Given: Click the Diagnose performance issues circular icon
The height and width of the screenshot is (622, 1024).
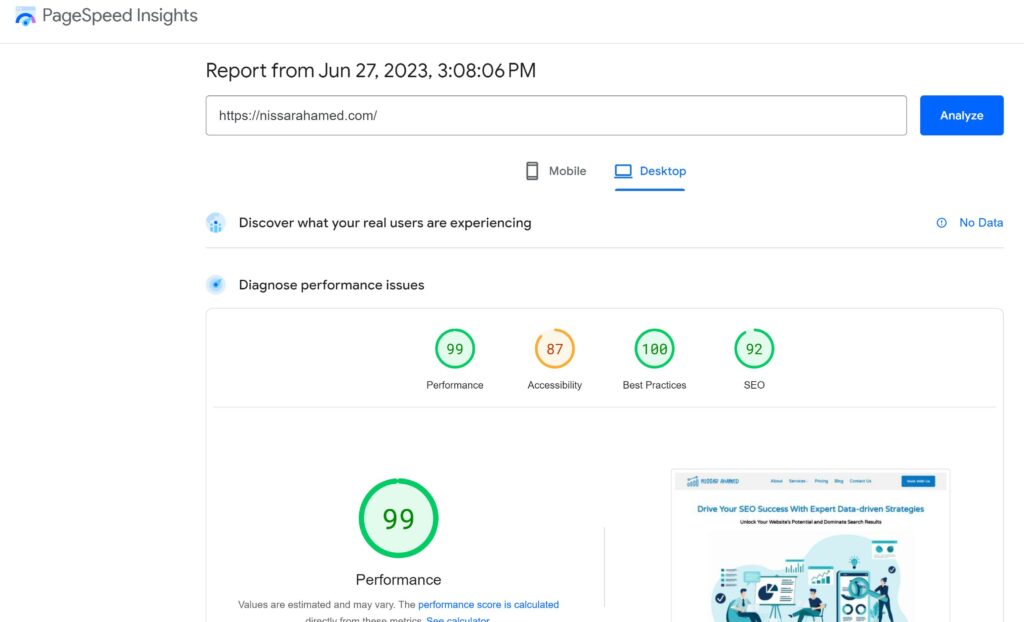Looking at the screenshot, I should (216, 284).
